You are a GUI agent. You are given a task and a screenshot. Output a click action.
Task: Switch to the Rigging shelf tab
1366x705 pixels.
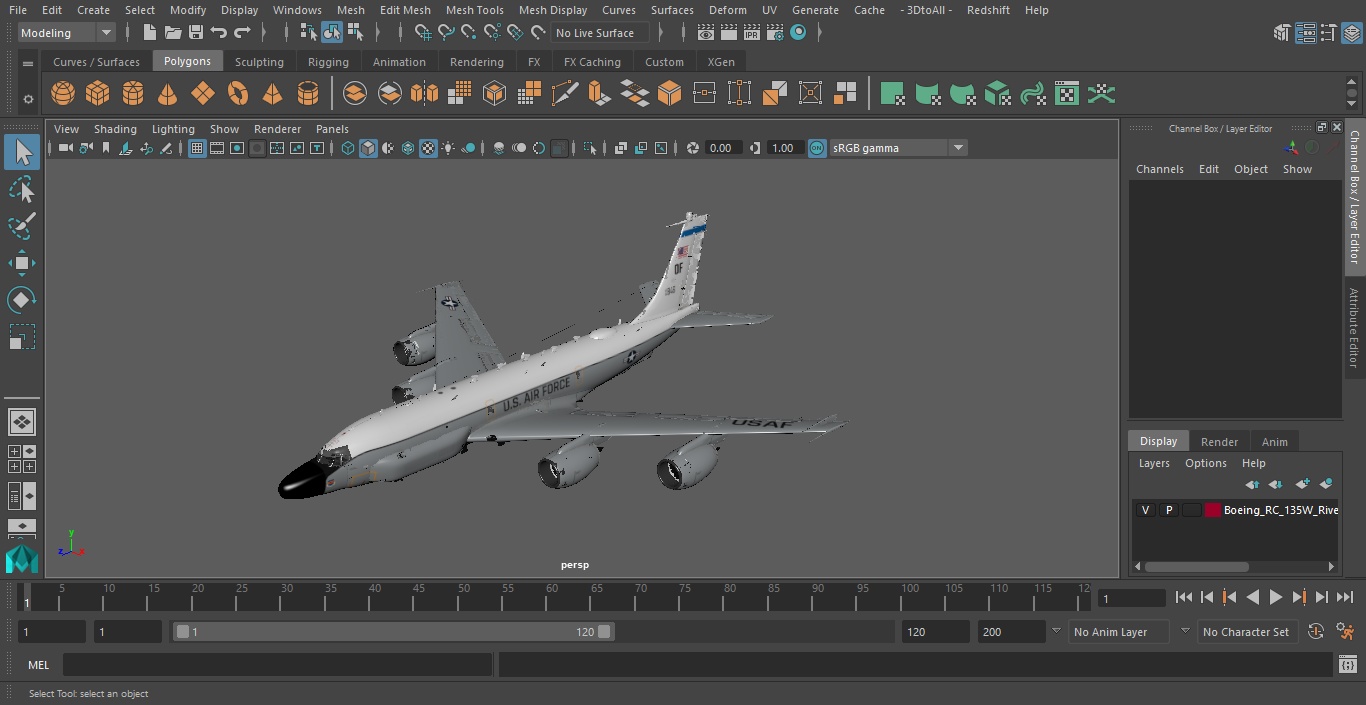point(328,62)
